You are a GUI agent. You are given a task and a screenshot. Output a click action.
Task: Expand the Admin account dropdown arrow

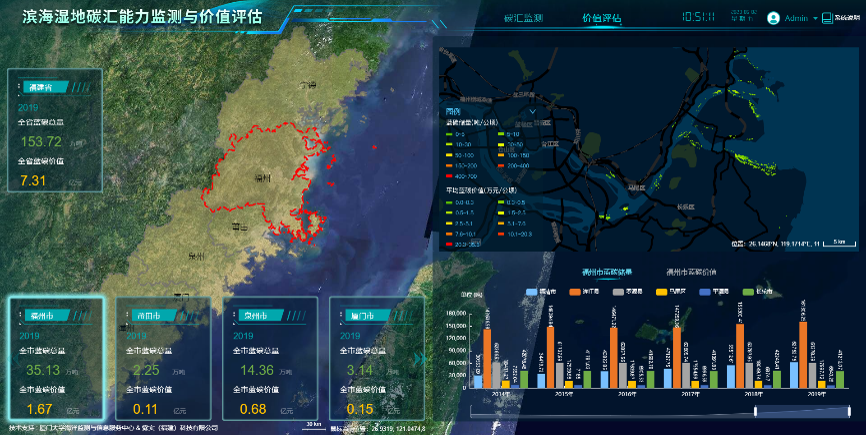click(x=815, y=18)
